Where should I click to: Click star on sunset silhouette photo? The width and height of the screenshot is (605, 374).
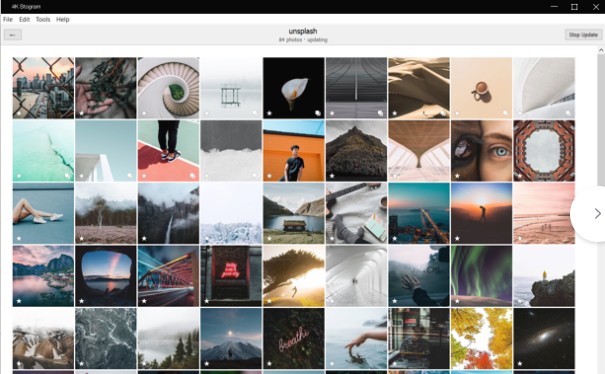457,239
